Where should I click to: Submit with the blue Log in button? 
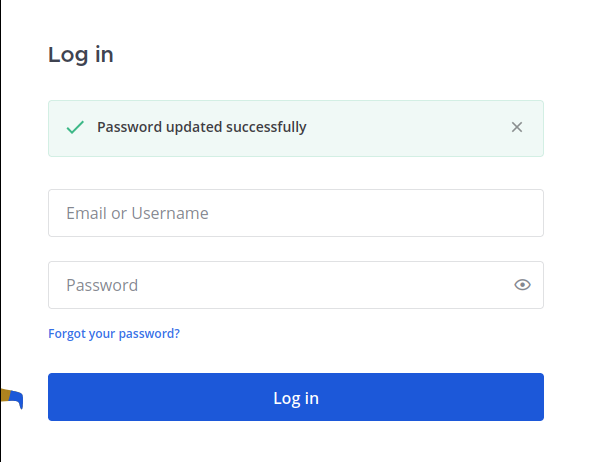point(296,397)
